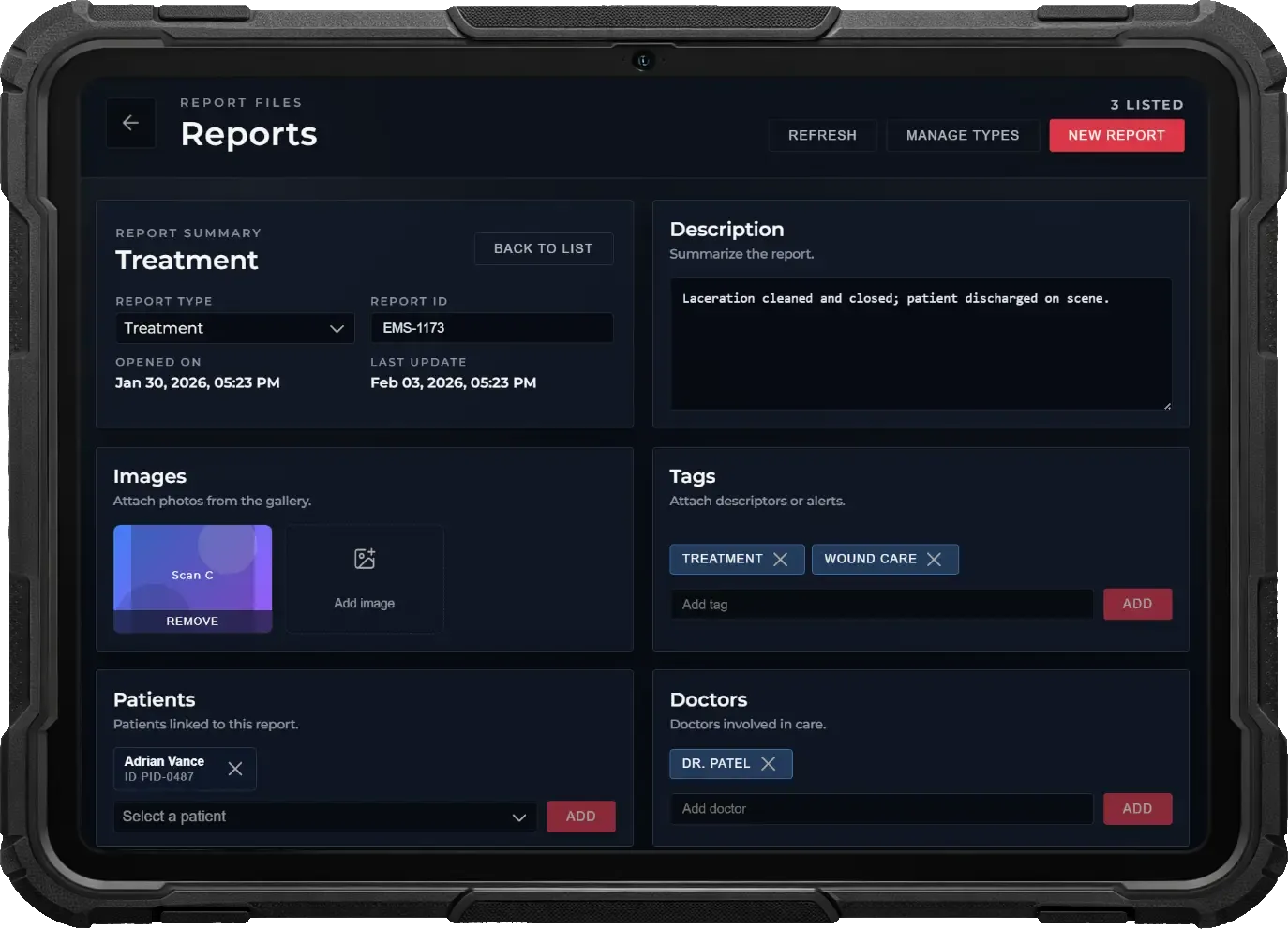The height and width of the screenshot is (929, 1288).
Task: Click the ADD button for tags
Action: [1136, 605]
